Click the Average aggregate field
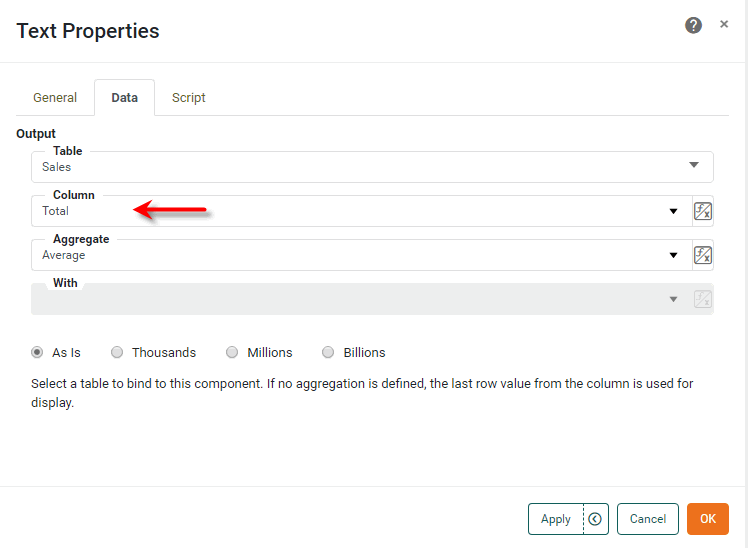The width and height of the screenshot is (748, 548). click(x=350, y=255)
